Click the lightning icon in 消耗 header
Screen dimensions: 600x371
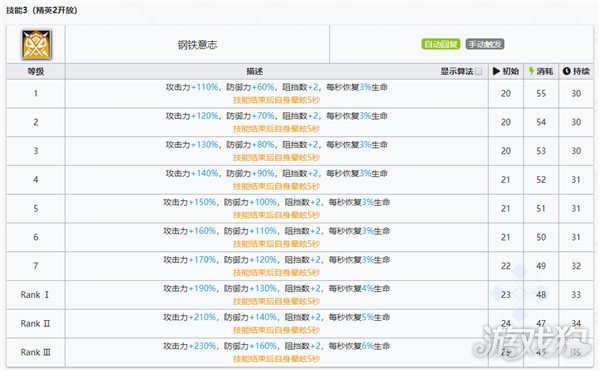(x=531, y=71)
